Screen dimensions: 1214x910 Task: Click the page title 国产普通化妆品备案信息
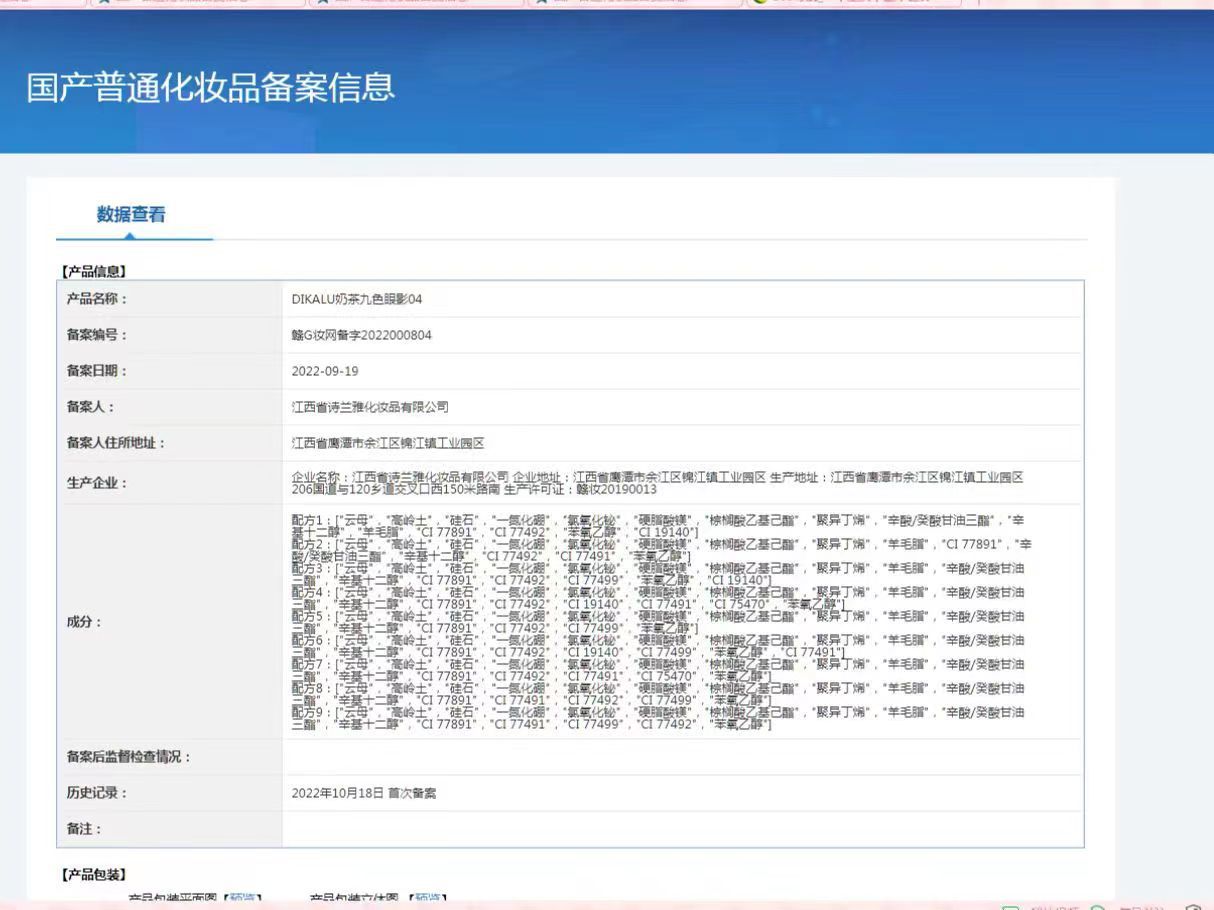pyautogui.click(x=211, y=87)
